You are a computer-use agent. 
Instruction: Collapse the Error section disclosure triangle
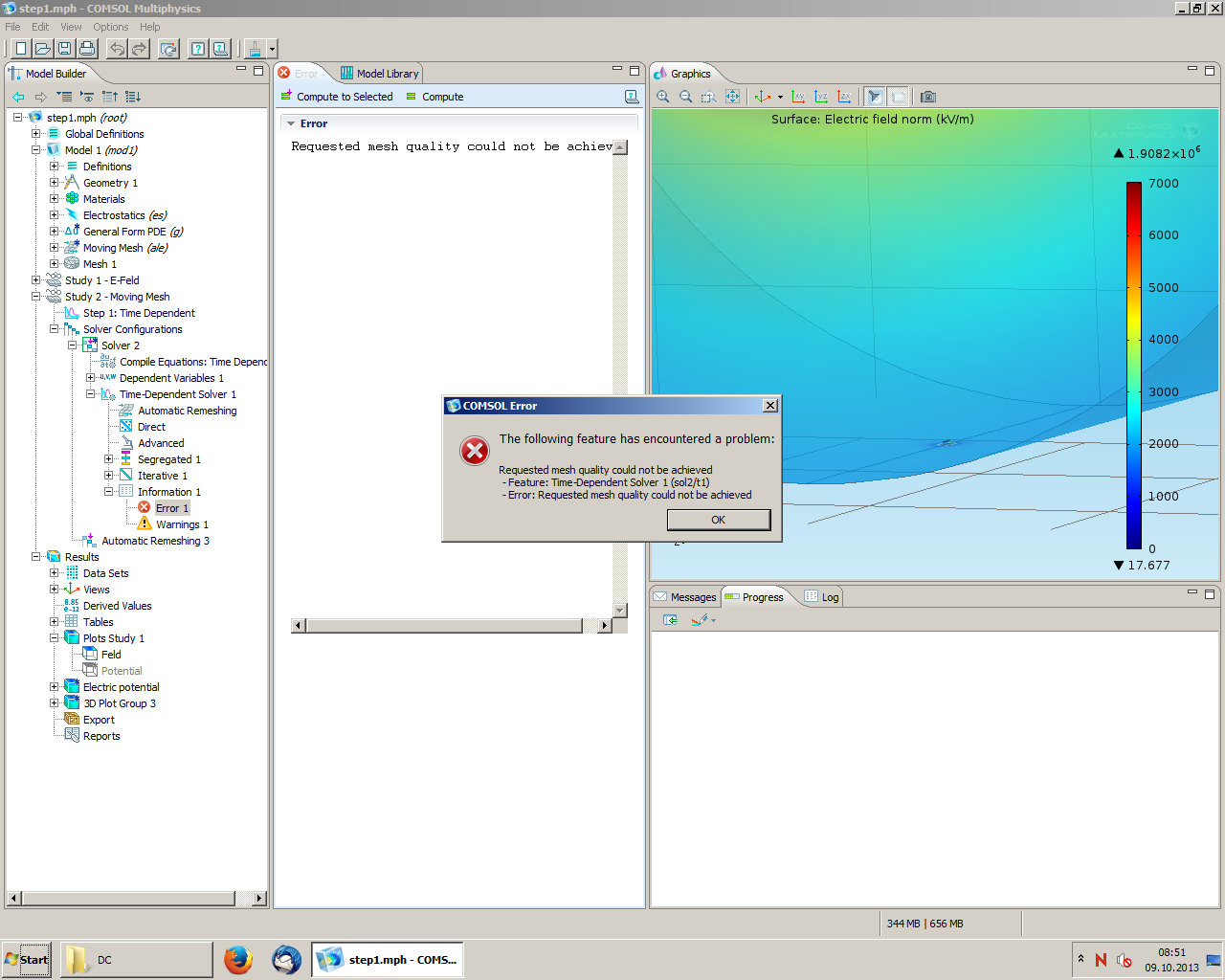tap(291, 123)
